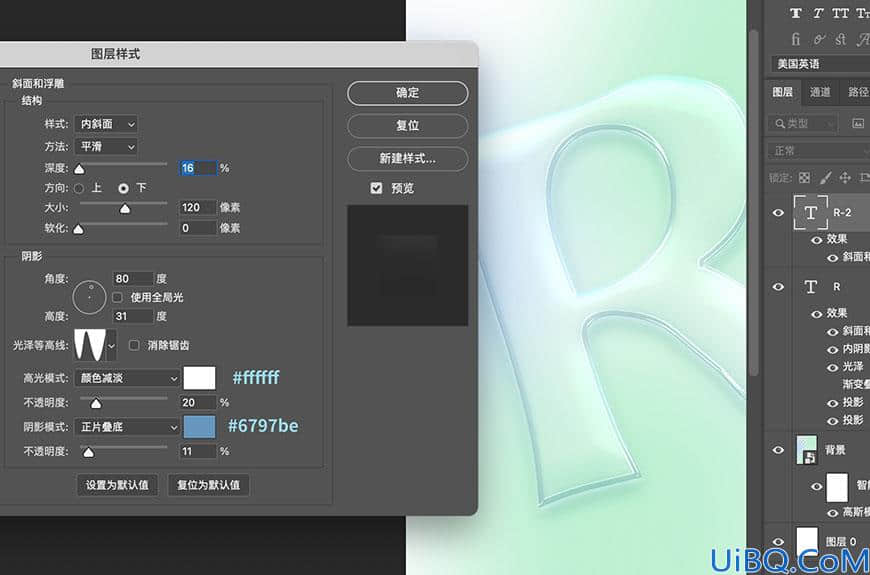Viewport: 870px width, 575px height.
Task: Toggle R layer 内阴影 effect eye
Action: coord(832,350)
